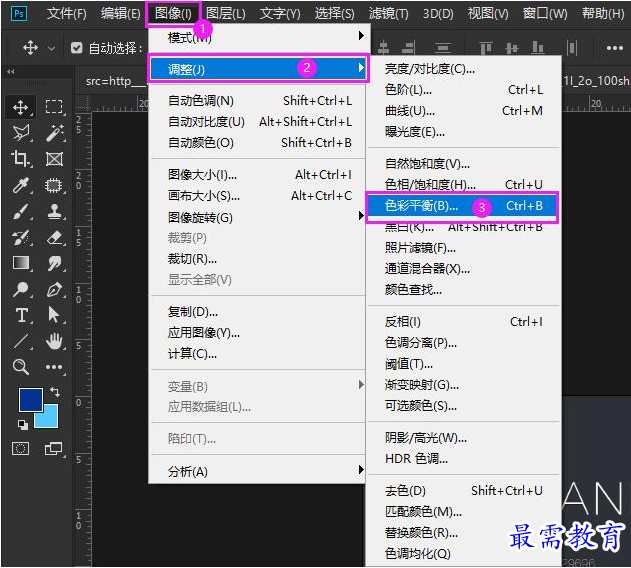Choose 图像大小(I)... menu item
Image resolution: width=631 pixels, height=568 pixels.
pyautogui.click(x=257, y=175)
